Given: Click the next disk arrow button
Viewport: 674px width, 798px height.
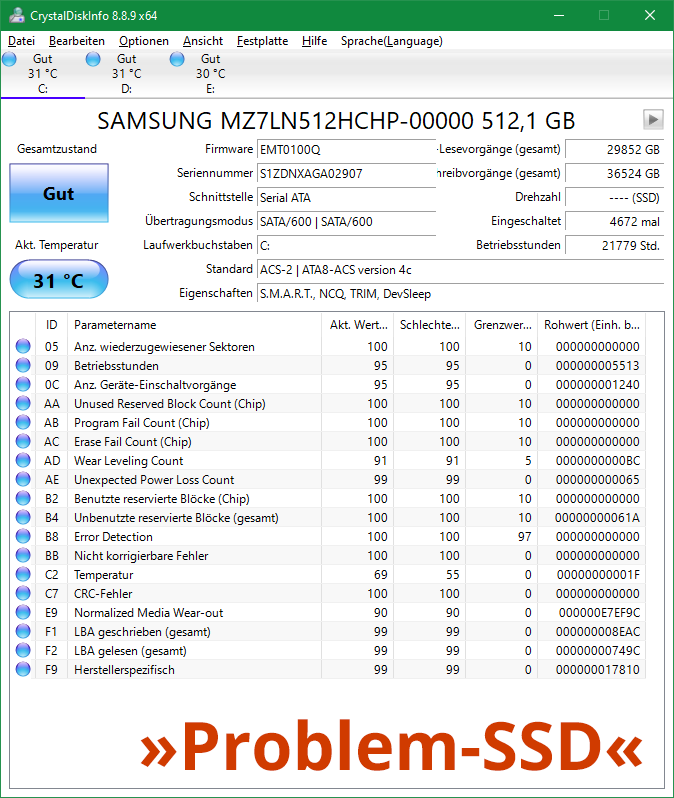Looking at the screenshot, I should [653, 120].
